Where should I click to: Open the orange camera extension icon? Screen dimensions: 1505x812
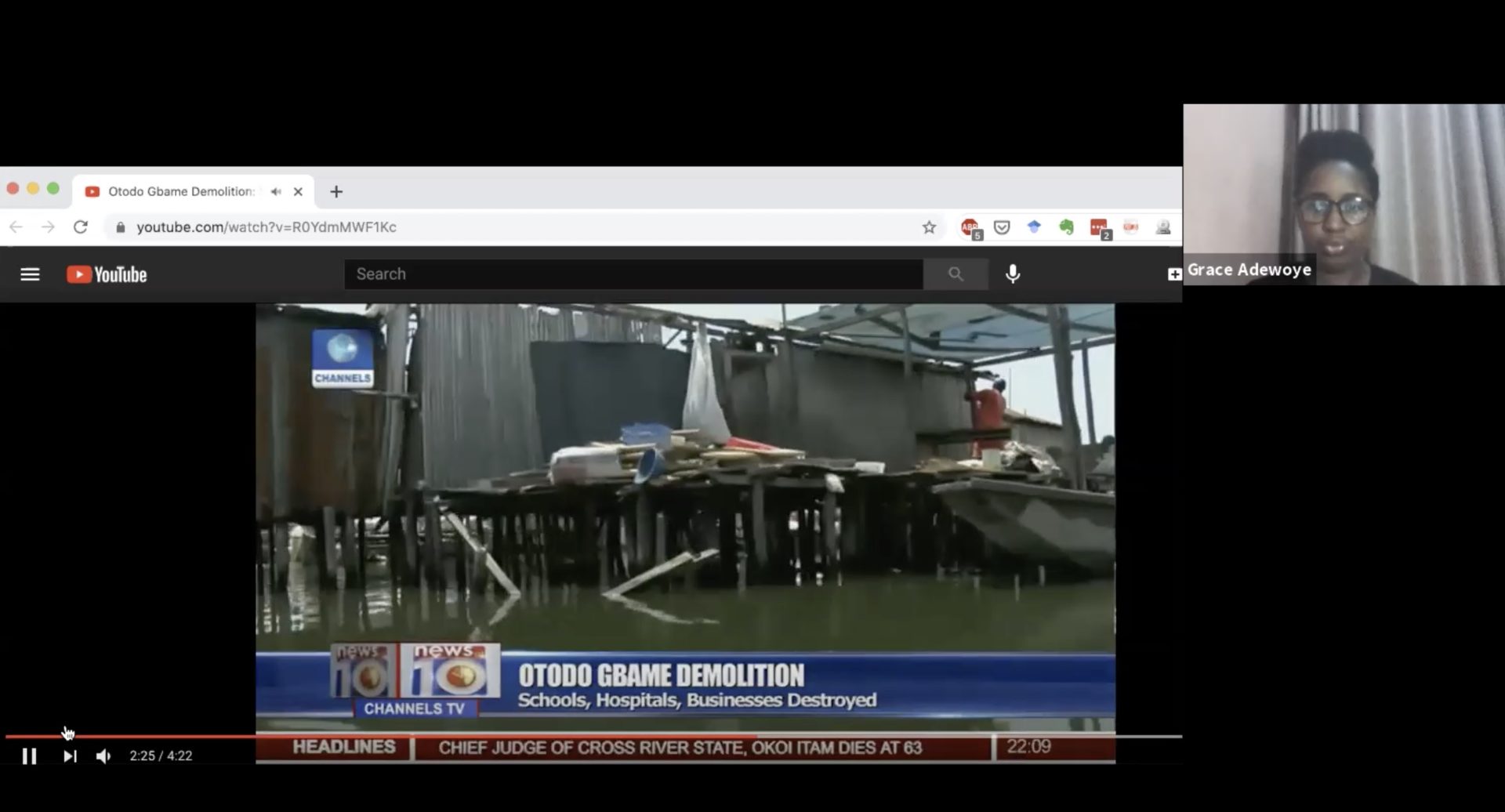click(x=1130, y=227)
